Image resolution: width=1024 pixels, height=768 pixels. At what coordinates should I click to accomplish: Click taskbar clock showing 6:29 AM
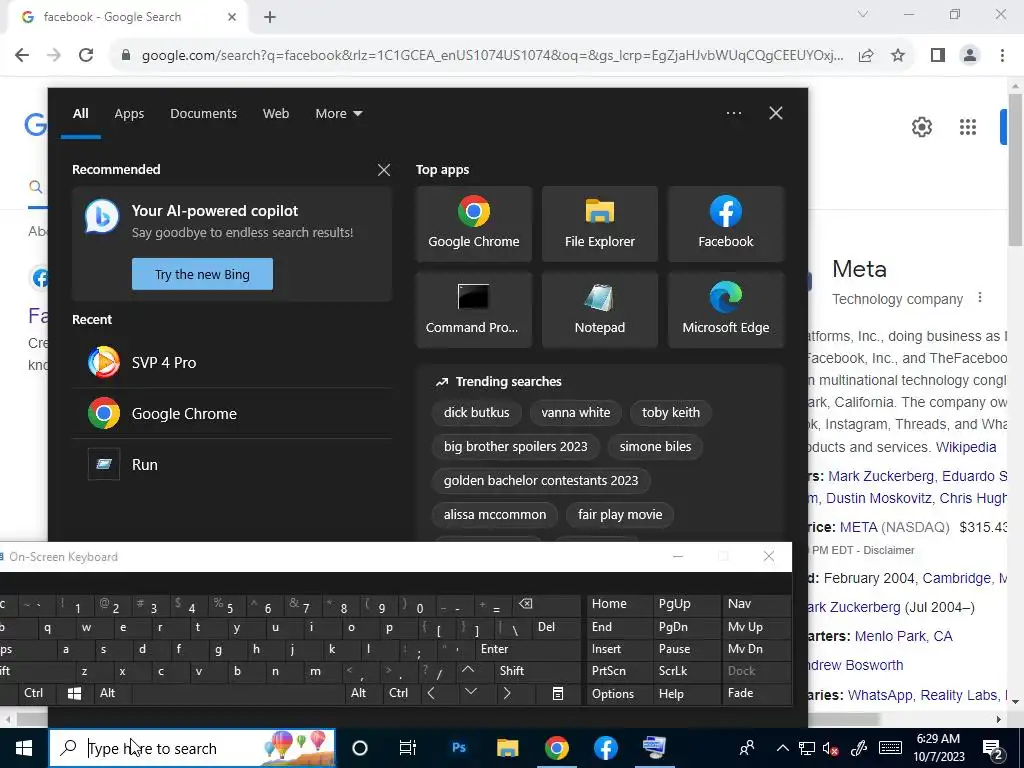[940, 748]
